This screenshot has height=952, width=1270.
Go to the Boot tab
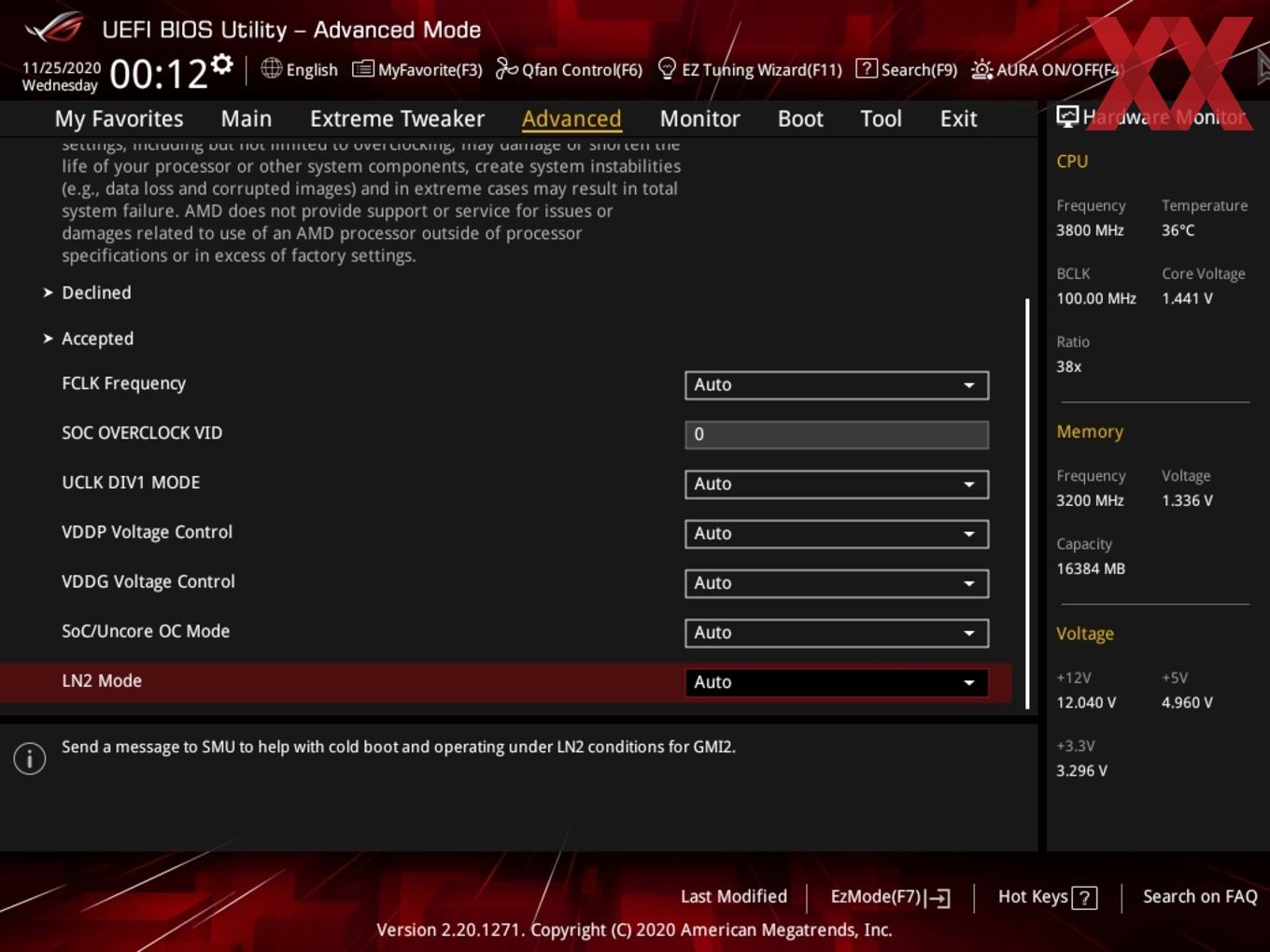click(800, 119)
